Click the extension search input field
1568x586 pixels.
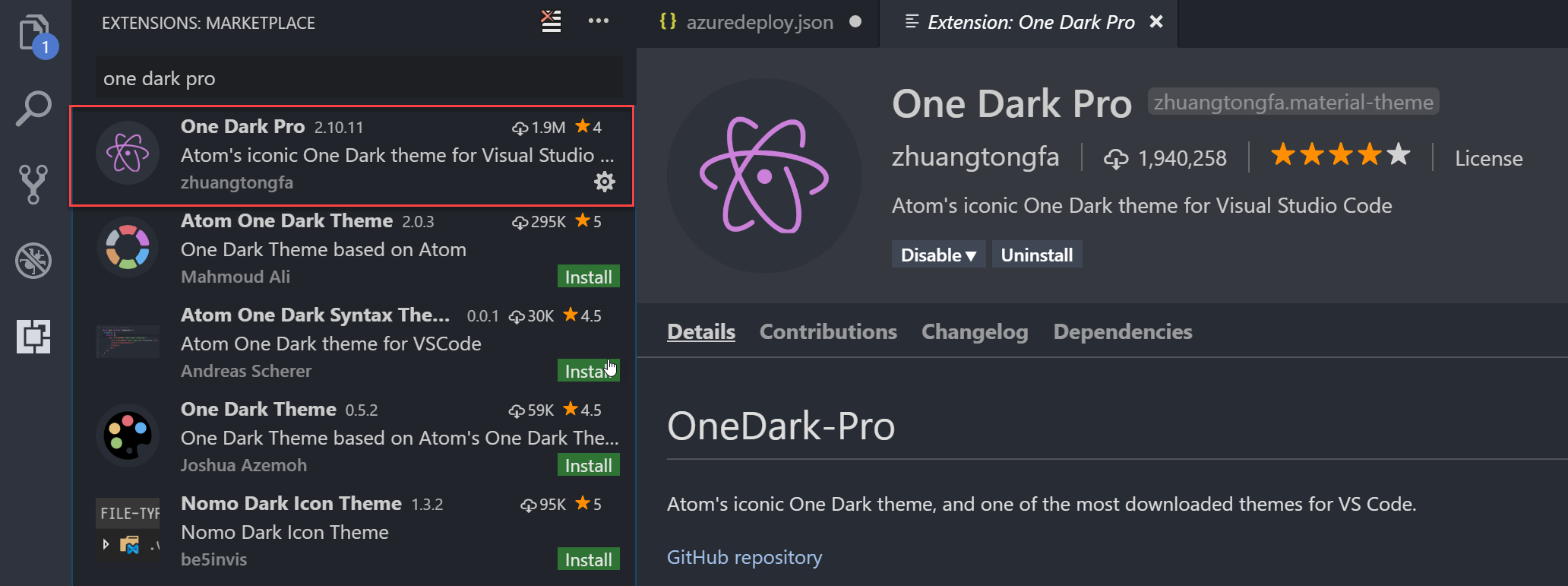tap(357, 78)
